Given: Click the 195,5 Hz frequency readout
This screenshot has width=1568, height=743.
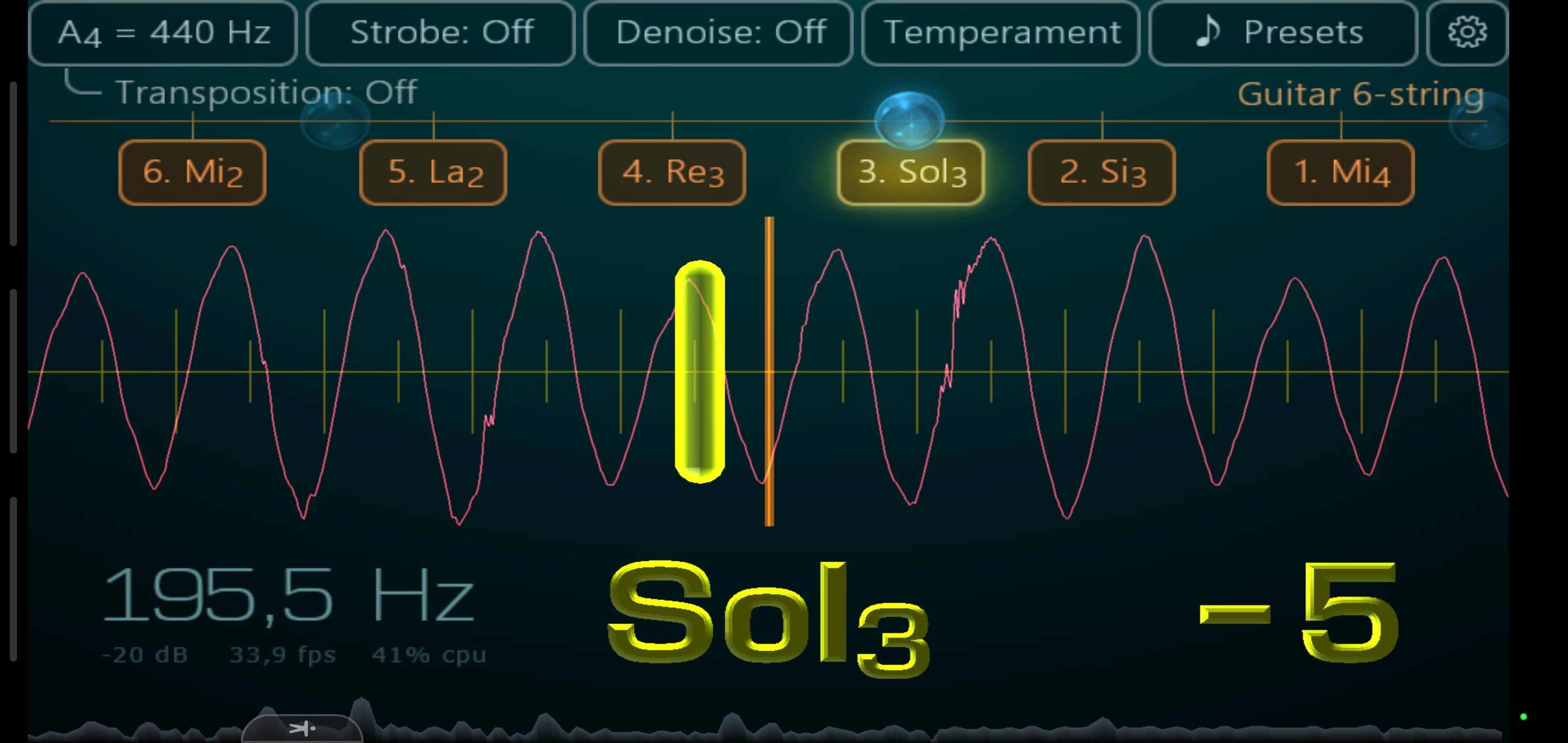Looking at the screenshot, I should (x=287, y=595).
